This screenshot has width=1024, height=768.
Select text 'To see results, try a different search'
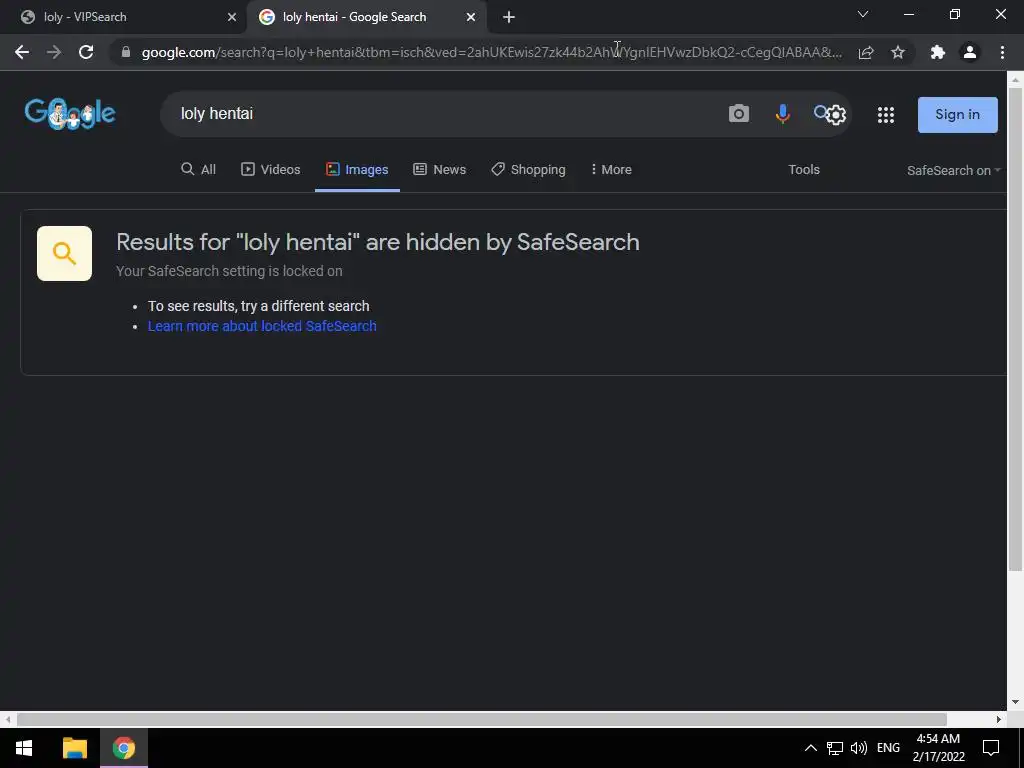point(259,306)
